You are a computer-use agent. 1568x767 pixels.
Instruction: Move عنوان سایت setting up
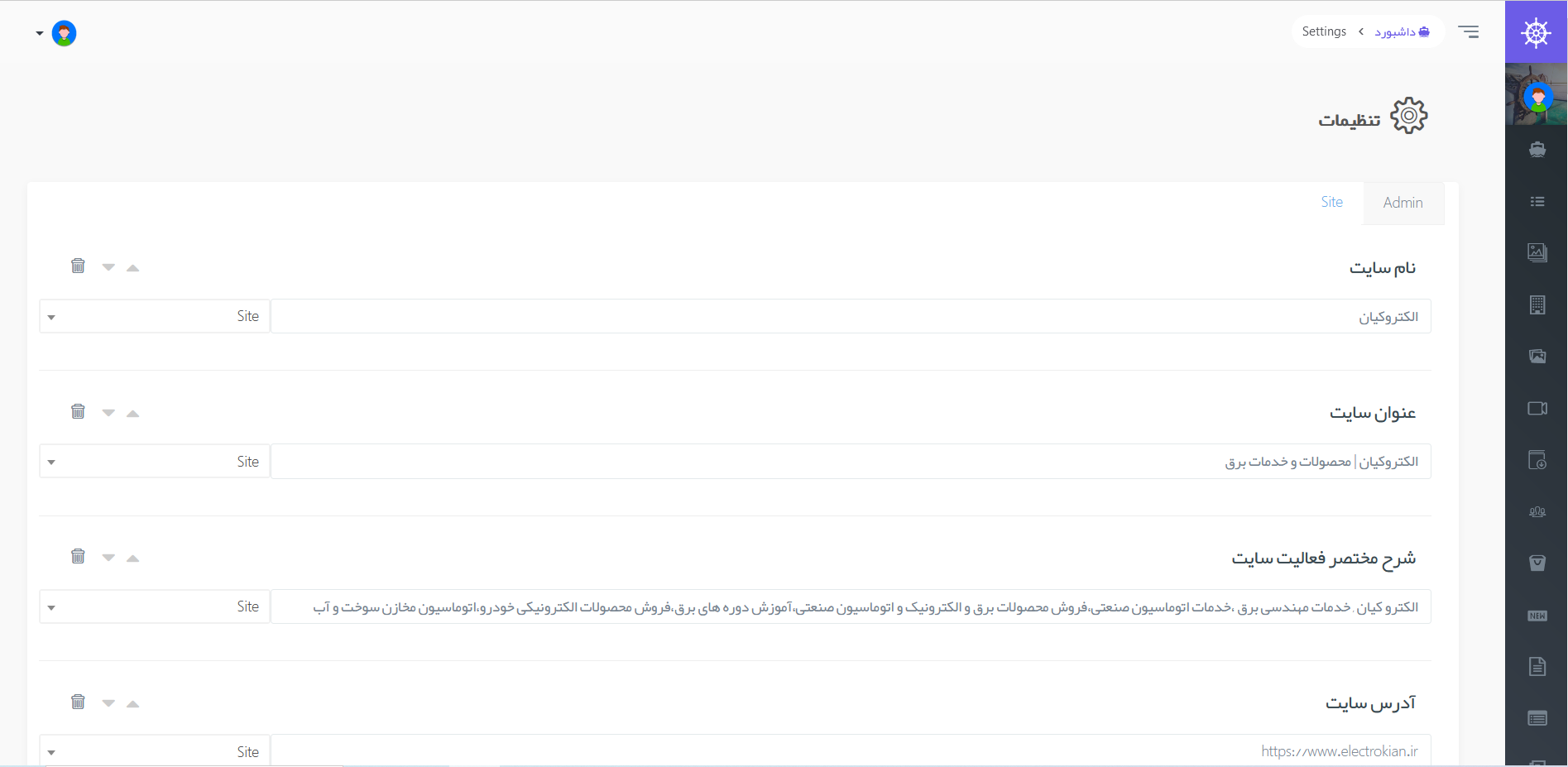[132, 413]
